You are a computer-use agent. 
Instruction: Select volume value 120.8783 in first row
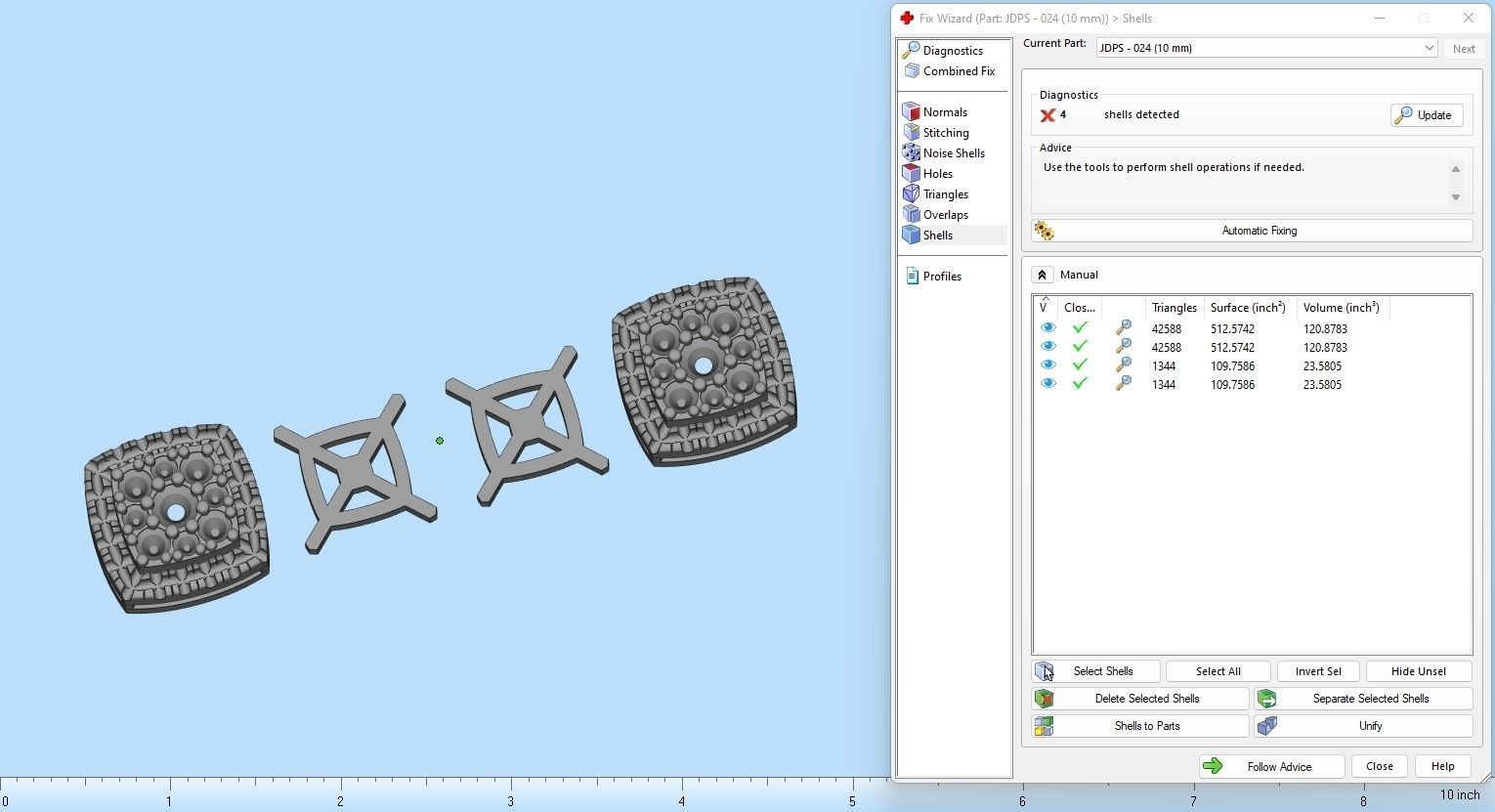[1325, 329]
